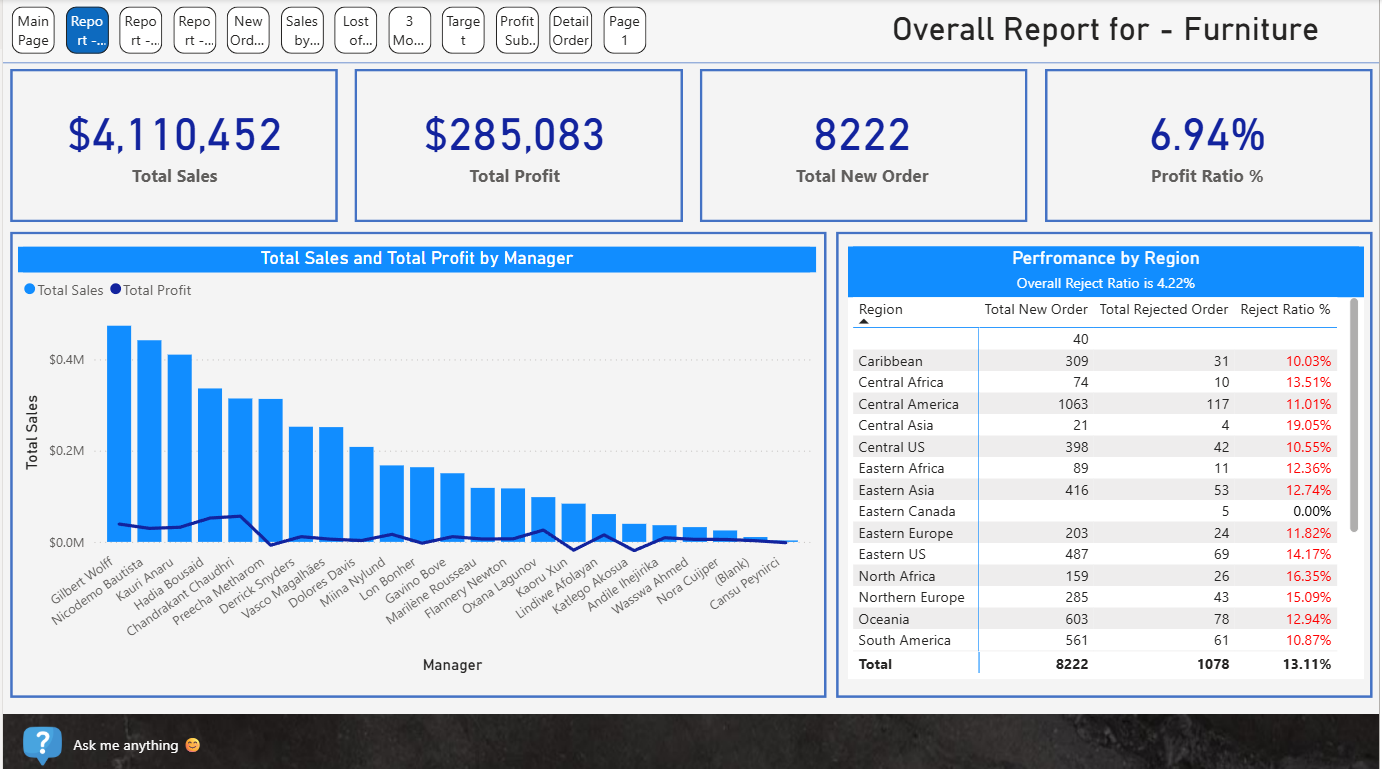1382x769 pixels.
Task: Click the Sales by navigation button
Action: pos(302,29)
